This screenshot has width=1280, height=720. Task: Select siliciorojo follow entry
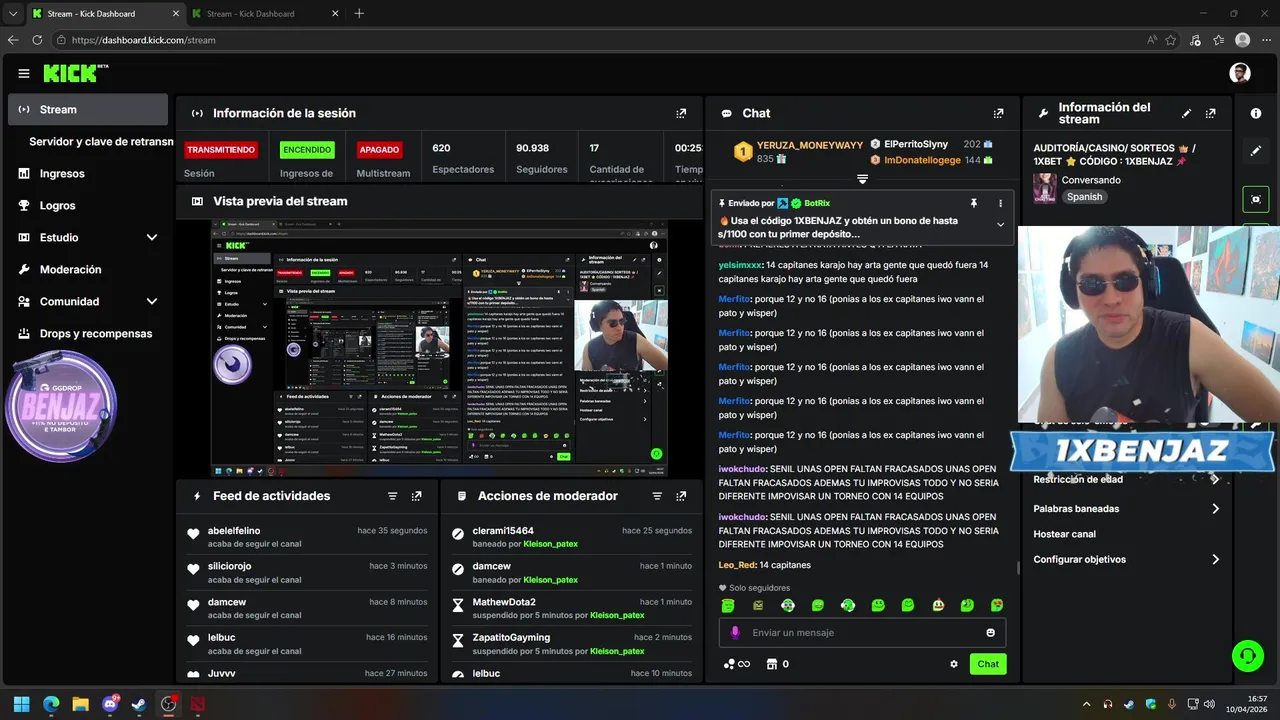pyautogui.click(x=307, y=572)
